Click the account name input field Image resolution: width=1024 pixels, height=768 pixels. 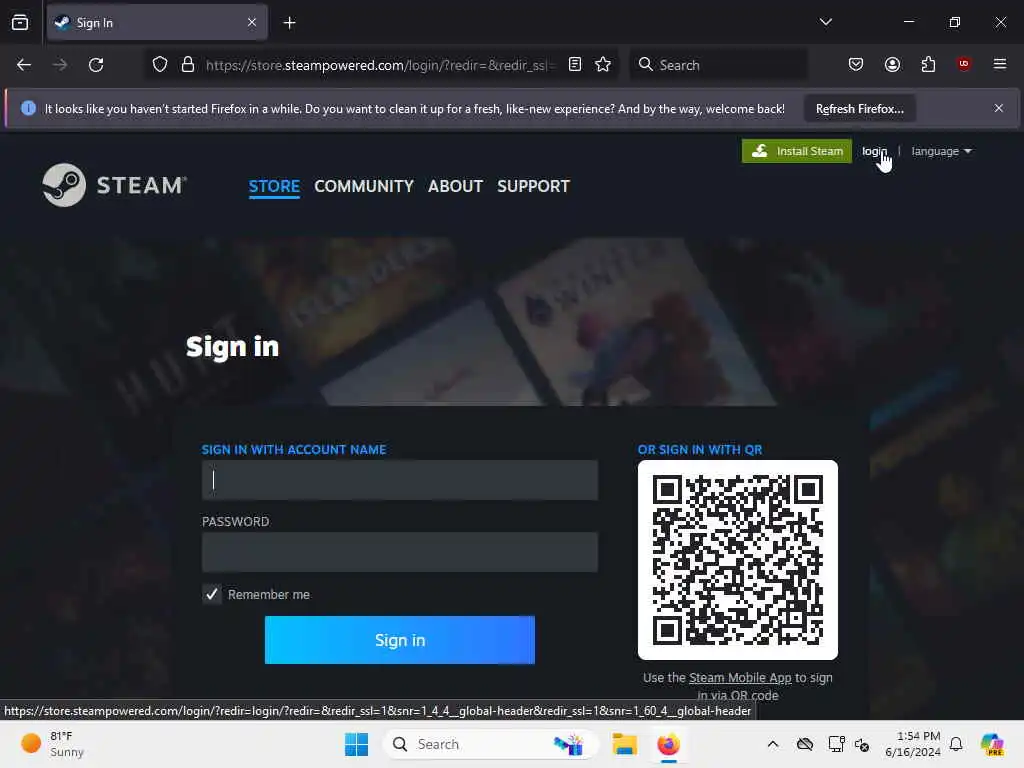pyautogui.click(x=400, y=480)
